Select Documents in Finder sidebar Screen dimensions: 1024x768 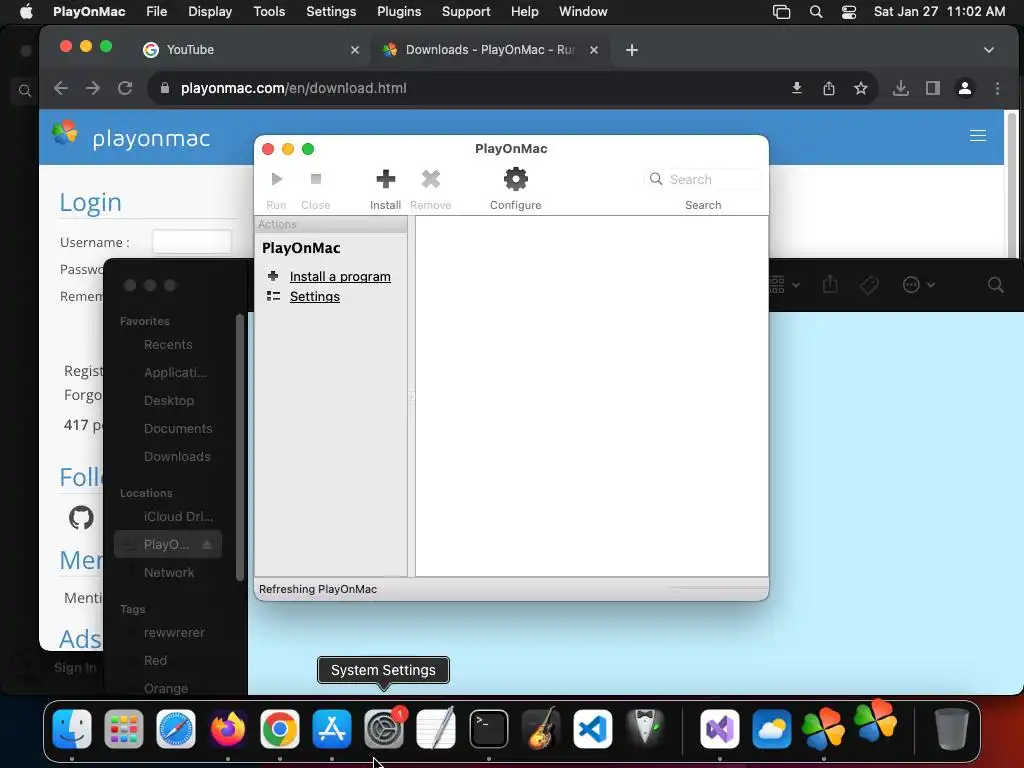[x=178, y=428]
